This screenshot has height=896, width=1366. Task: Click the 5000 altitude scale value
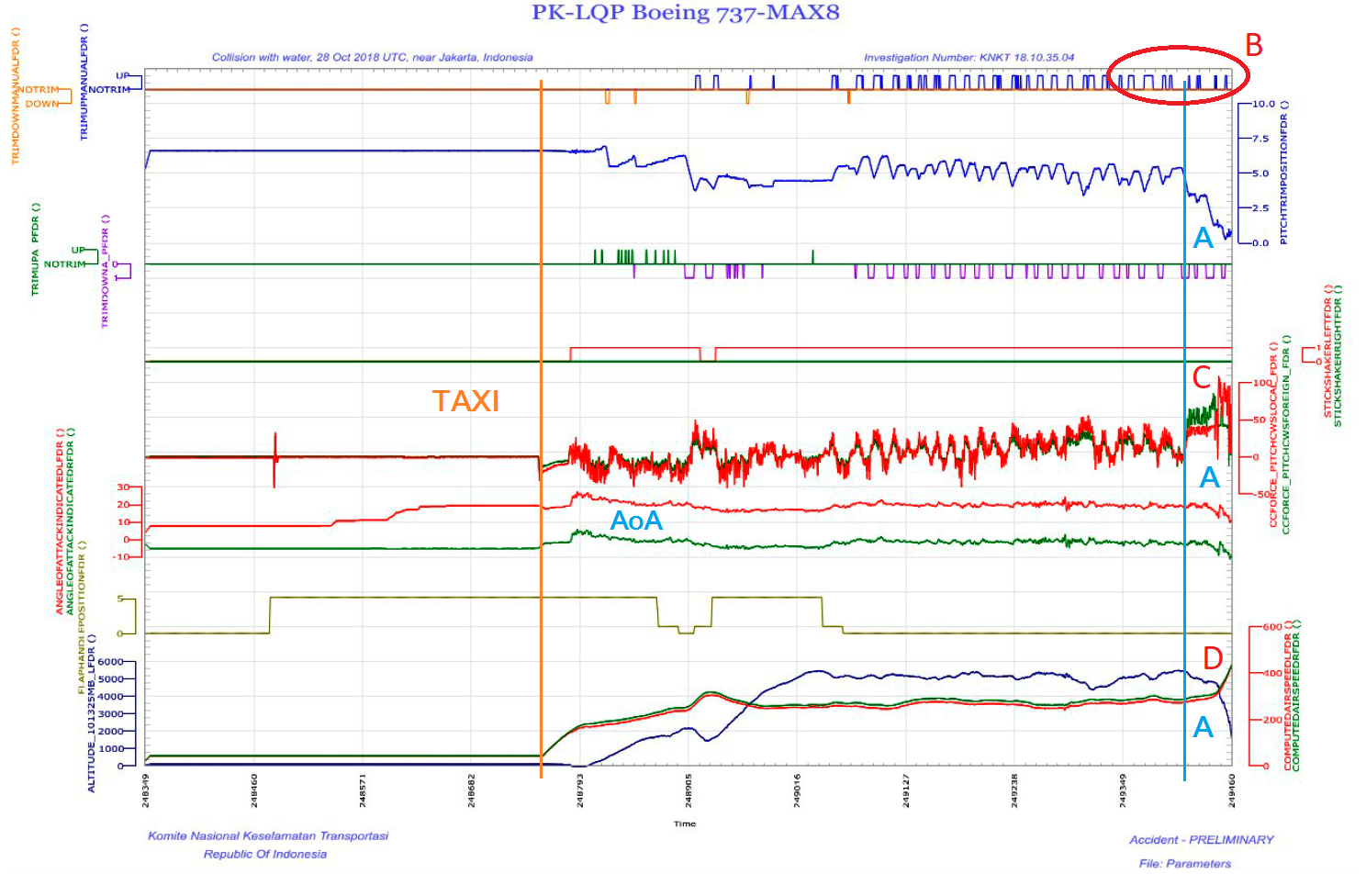[x=110, y=679]
